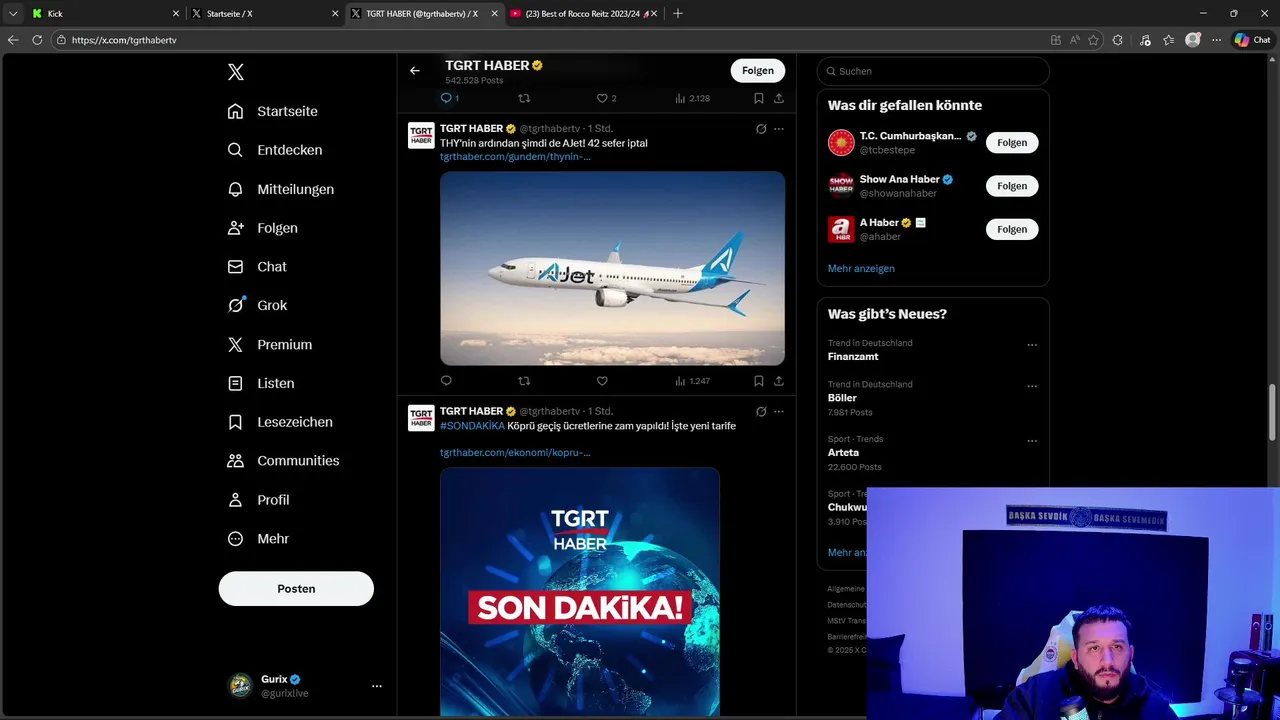This screenshot has width=1280, height=720.
Task: Open a new browser tab
Action: coord(678,14)
